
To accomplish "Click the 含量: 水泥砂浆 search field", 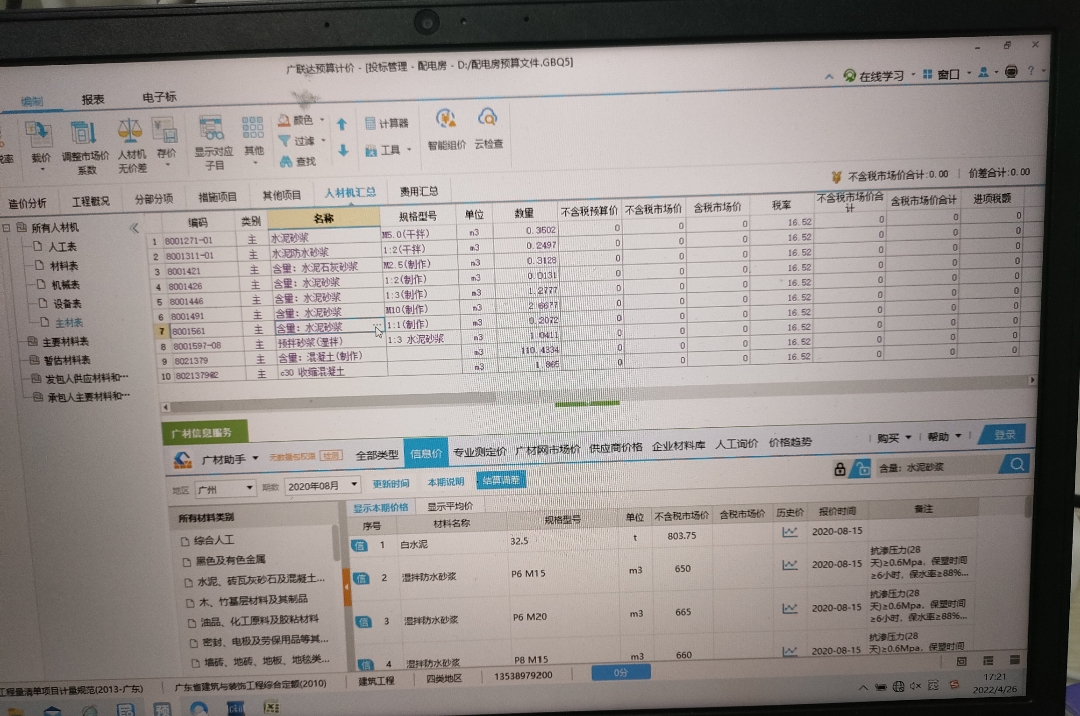I will (x=937, y=467).
